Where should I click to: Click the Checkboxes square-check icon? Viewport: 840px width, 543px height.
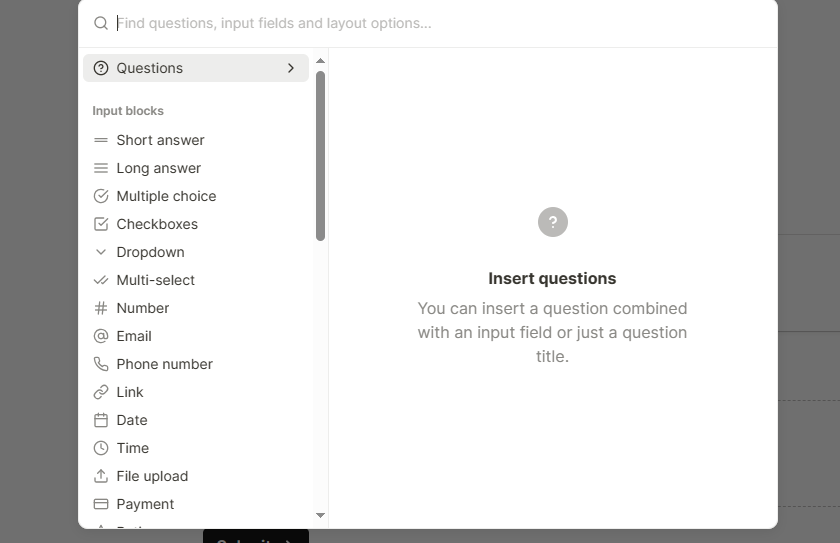pos(100,224)
